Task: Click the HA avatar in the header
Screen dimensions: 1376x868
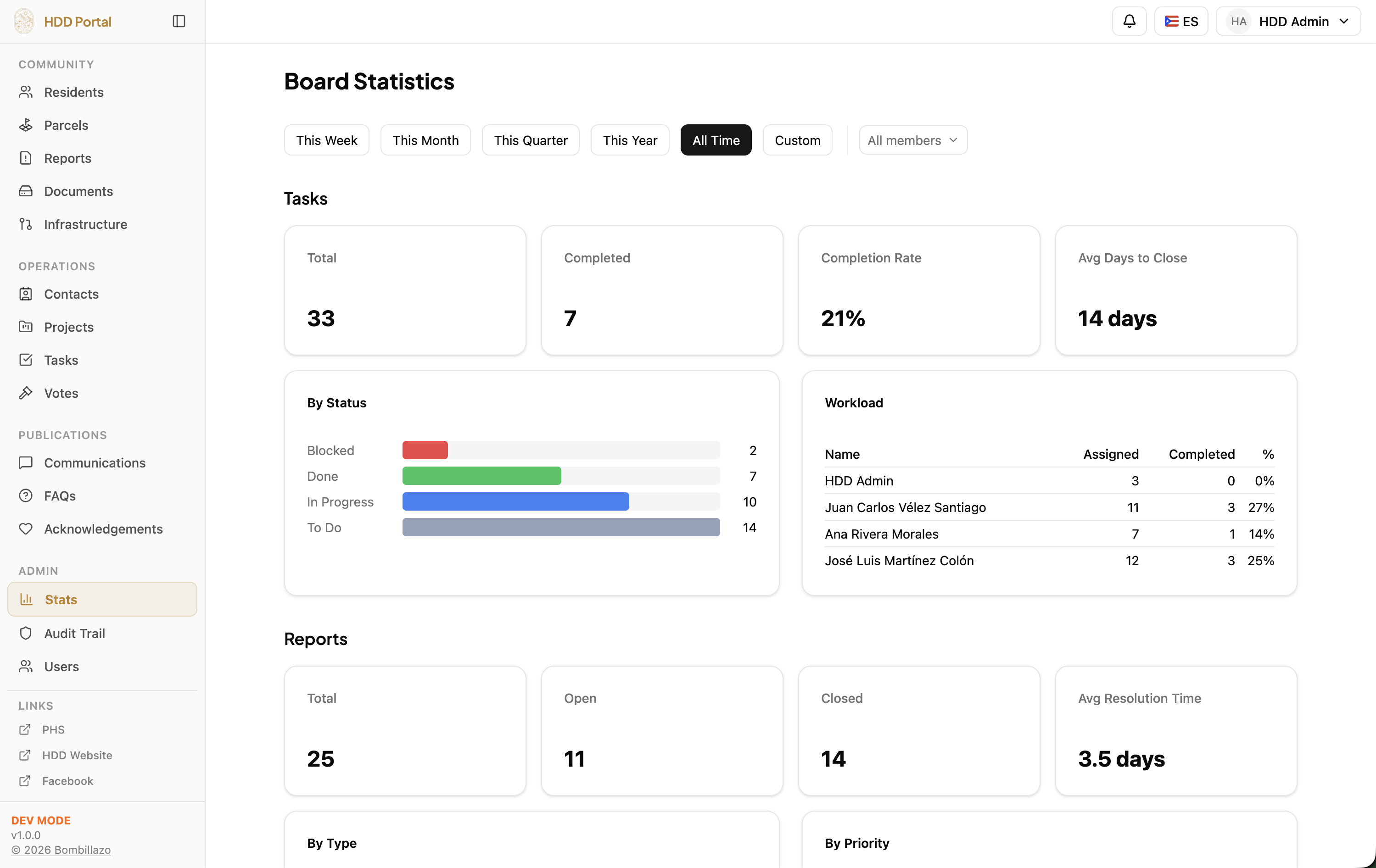Action: coord(1238,22)
